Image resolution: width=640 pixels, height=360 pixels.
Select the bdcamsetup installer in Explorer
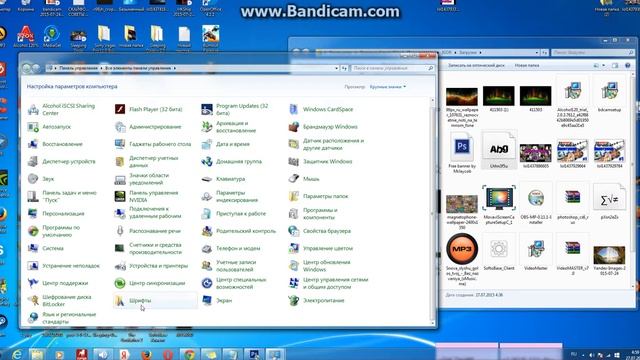coord(609,92)
